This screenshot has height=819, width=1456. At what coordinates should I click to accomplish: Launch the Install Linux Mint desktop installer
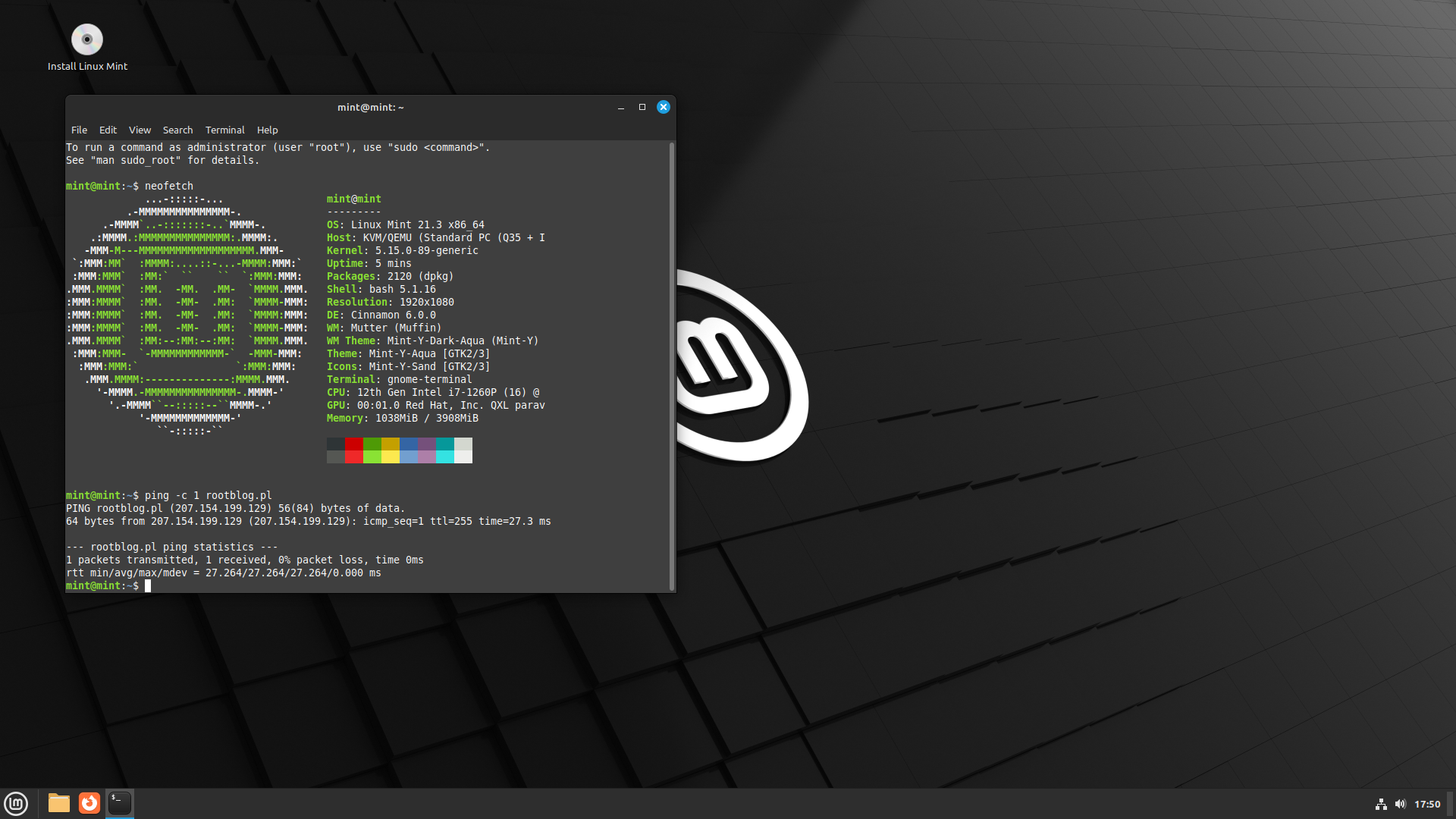[x=86, y=39]
